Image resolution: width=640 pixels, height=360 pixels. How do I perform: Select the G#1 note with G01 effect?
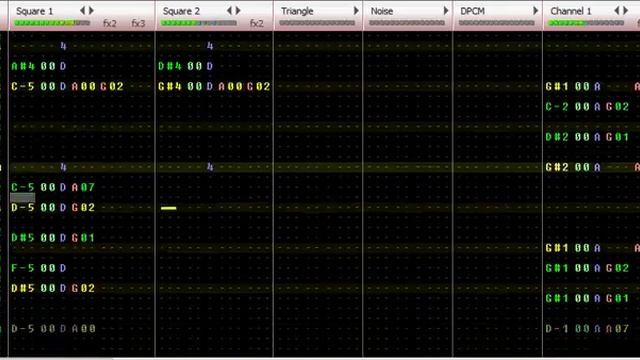[557, 298]
